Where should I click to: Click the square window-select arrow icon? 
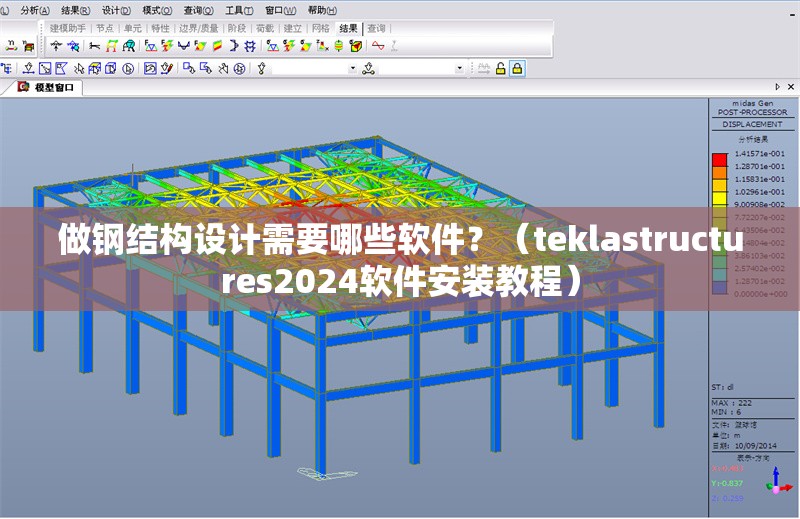[45, 68]
